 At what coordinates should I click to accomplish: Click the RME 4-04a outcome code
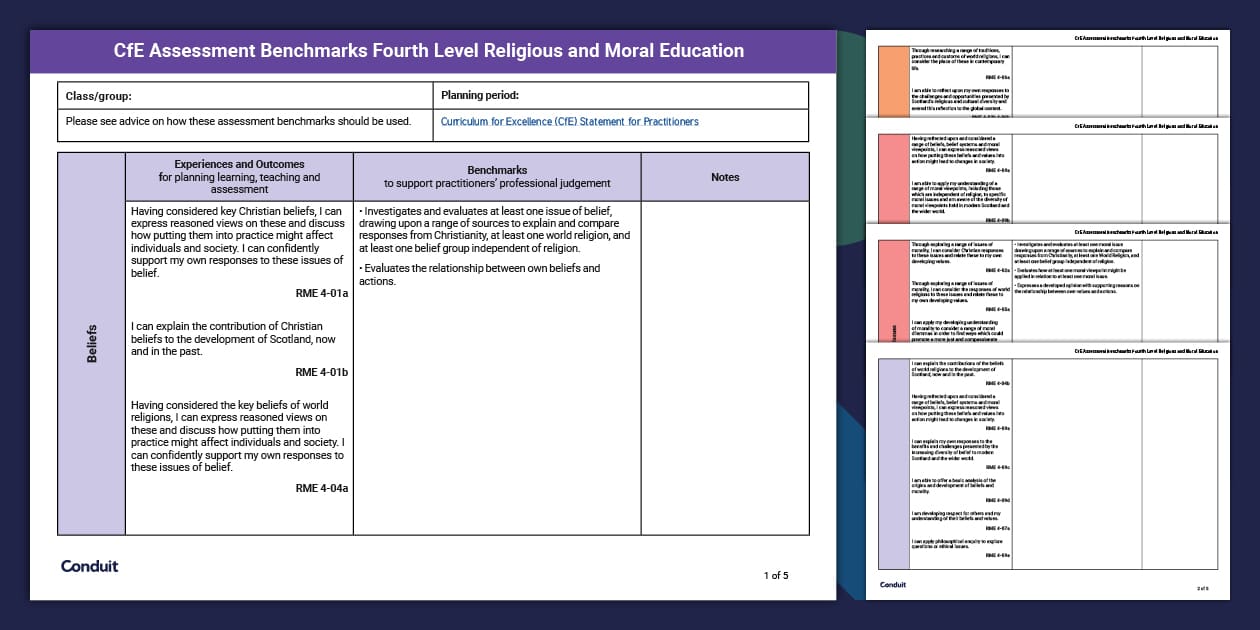click(321, 488)
